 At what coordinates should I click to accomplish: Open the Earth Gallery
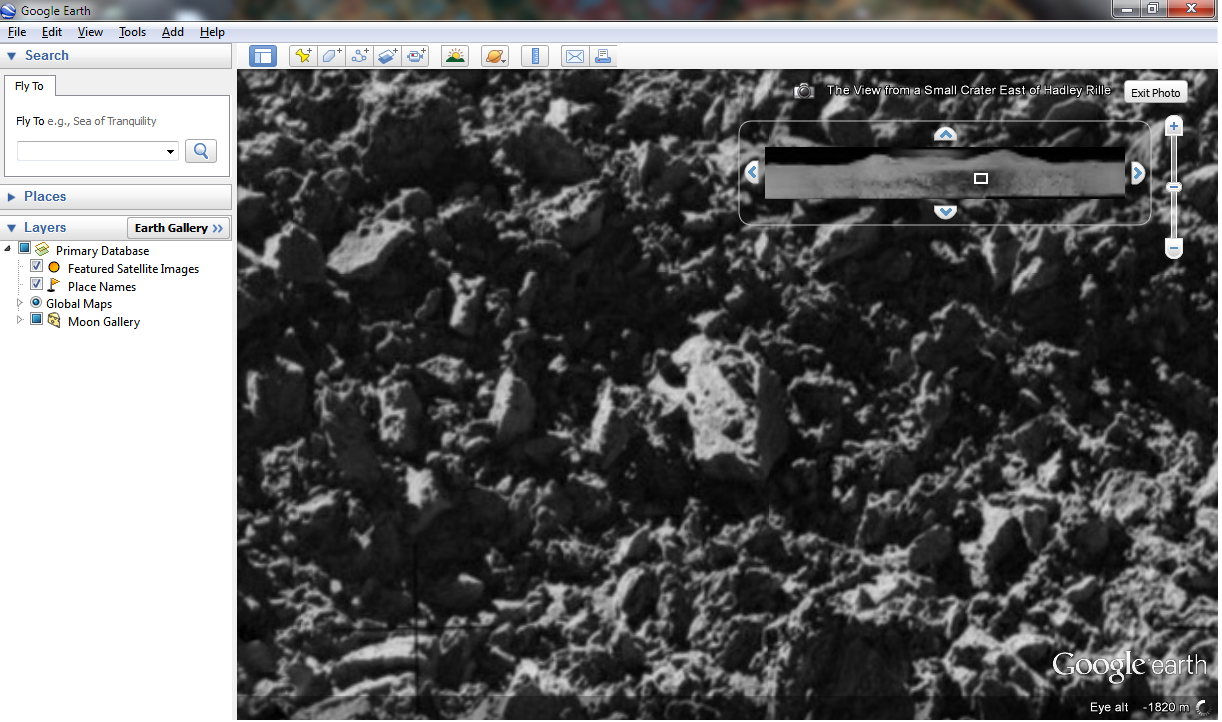pyautogui.click(x=178, y=227)
